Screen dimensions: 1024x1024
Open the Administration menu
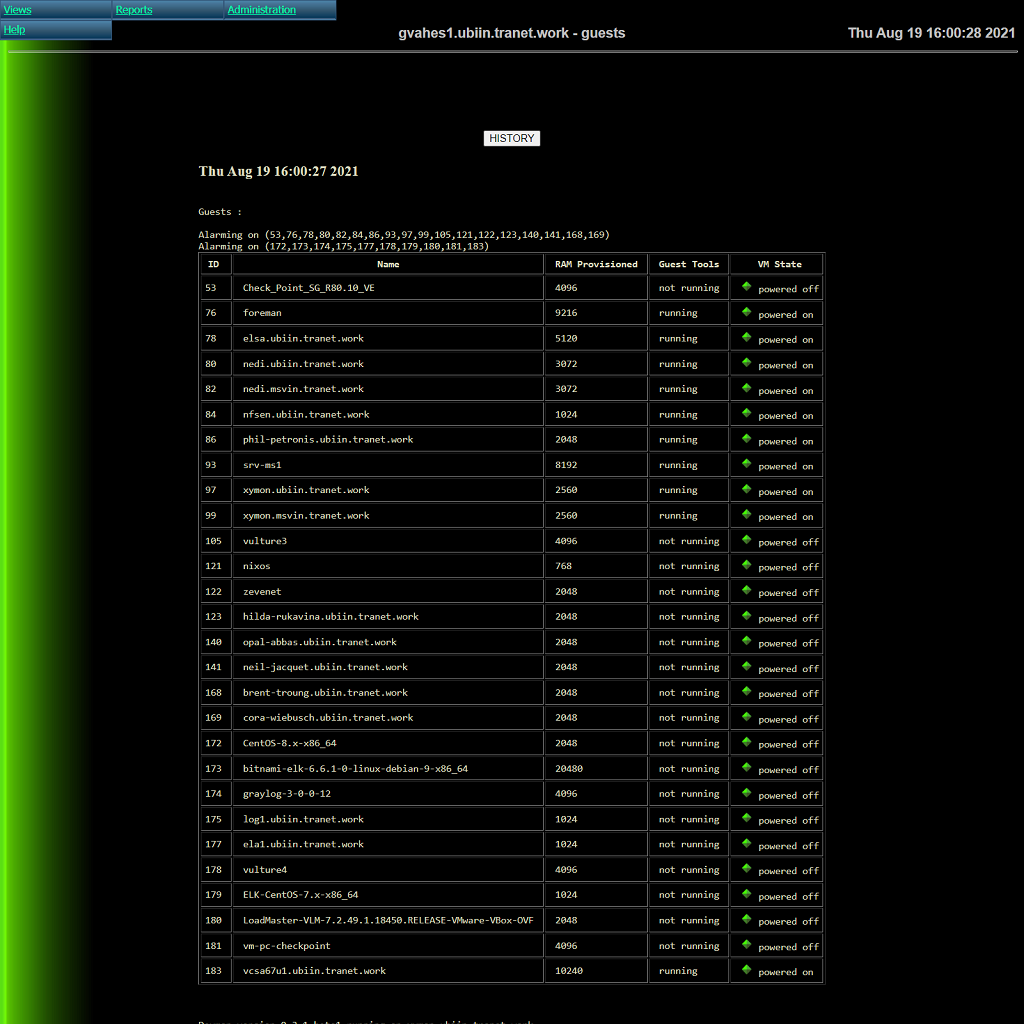(x=261, y=10)
